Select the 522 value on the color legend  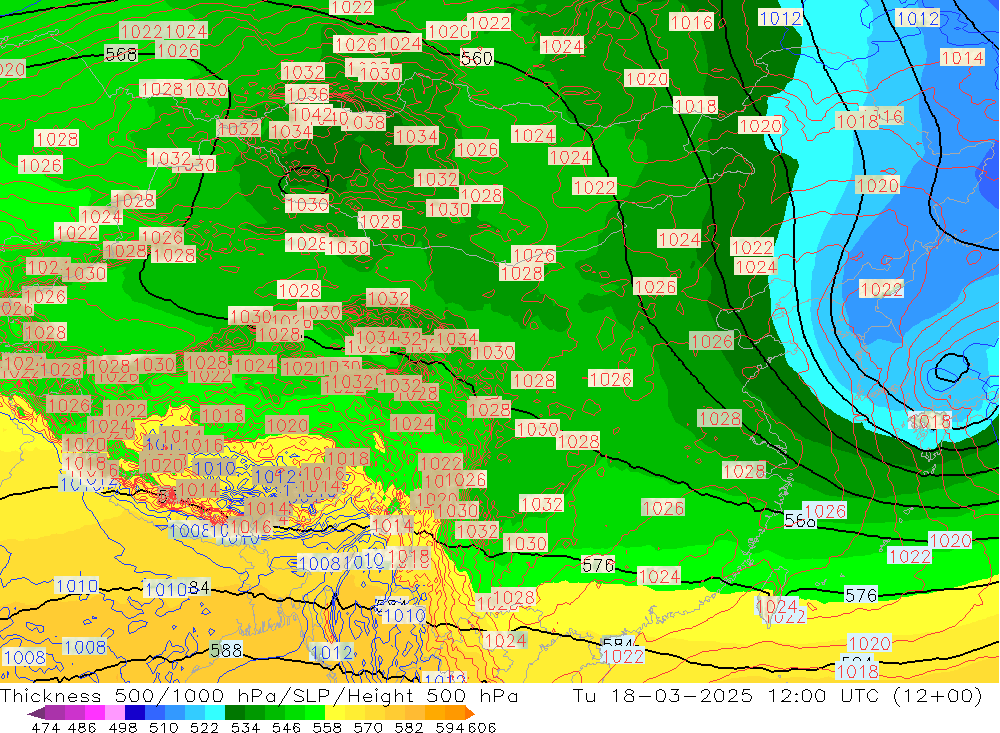coord(205,727)
